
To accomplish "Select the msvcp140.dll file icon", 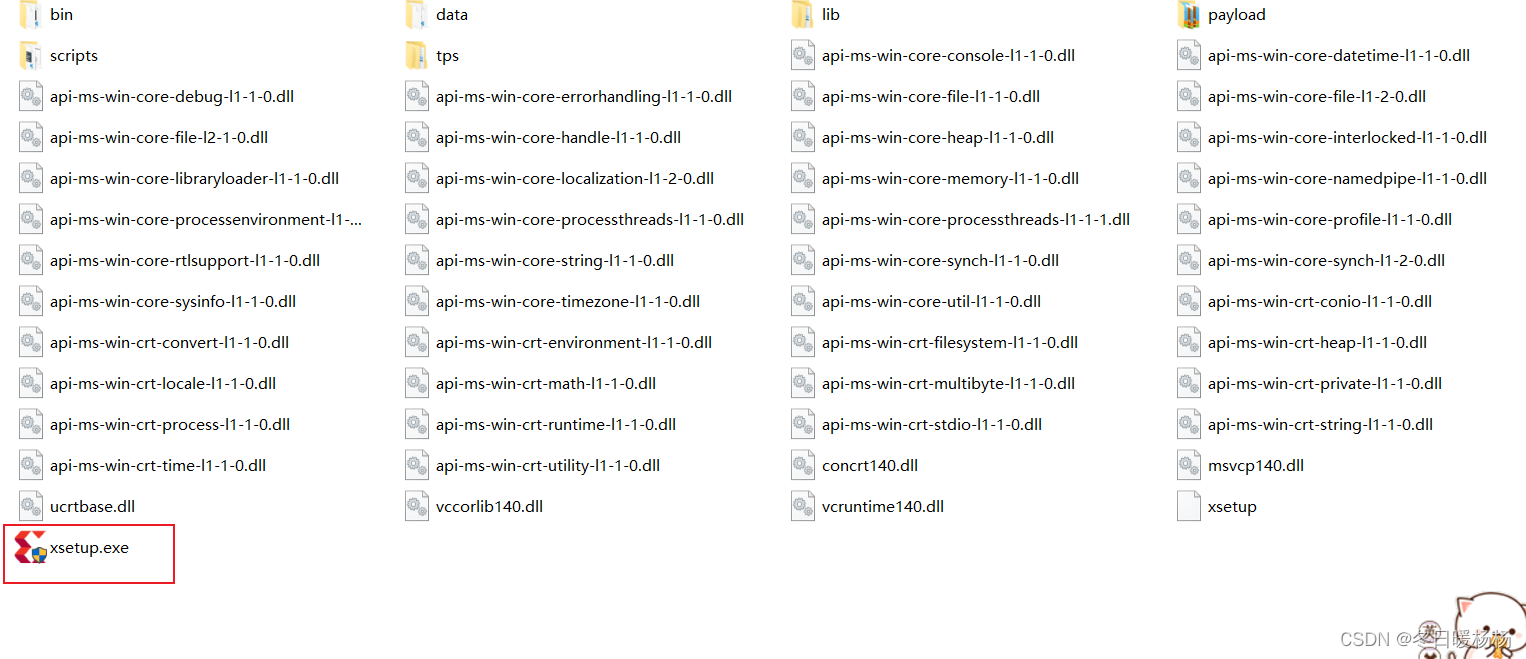I will [1189, 466].
